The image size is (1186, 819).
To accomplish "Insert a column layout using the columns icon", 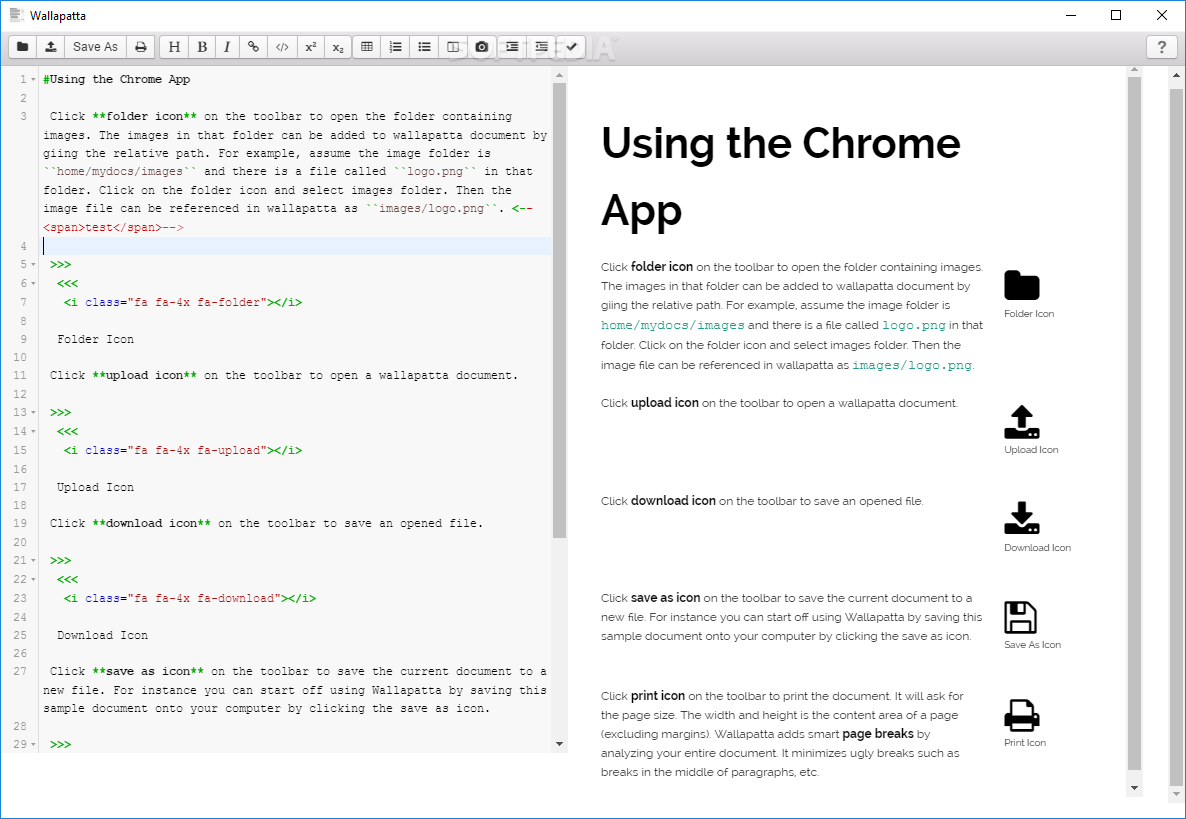I will coord(453,47).
